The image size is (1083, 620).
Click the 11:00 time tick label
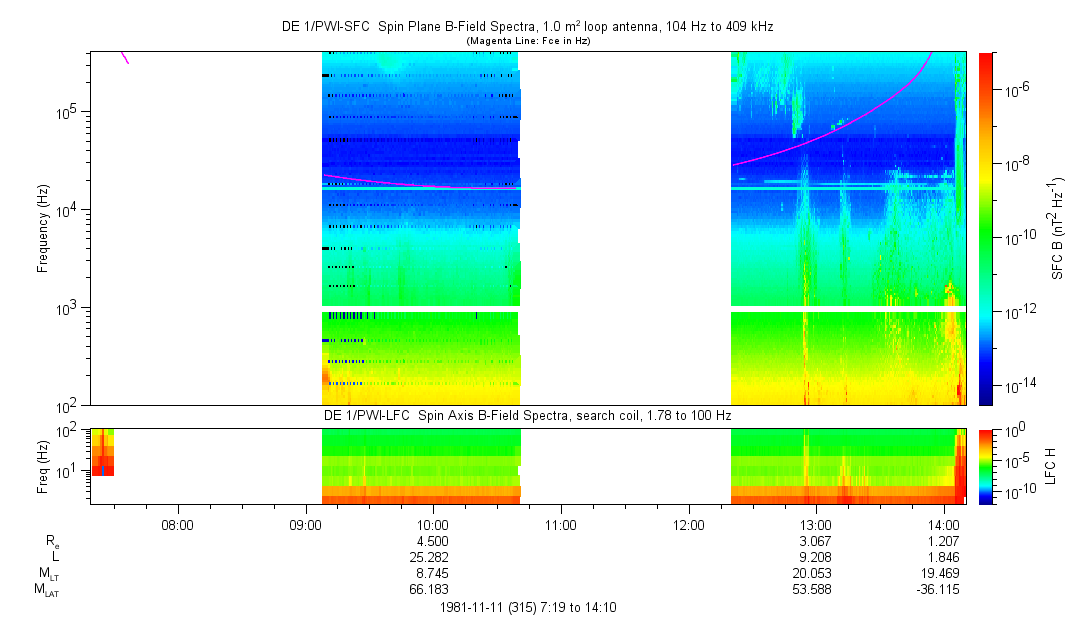click(x=560, y=524)
